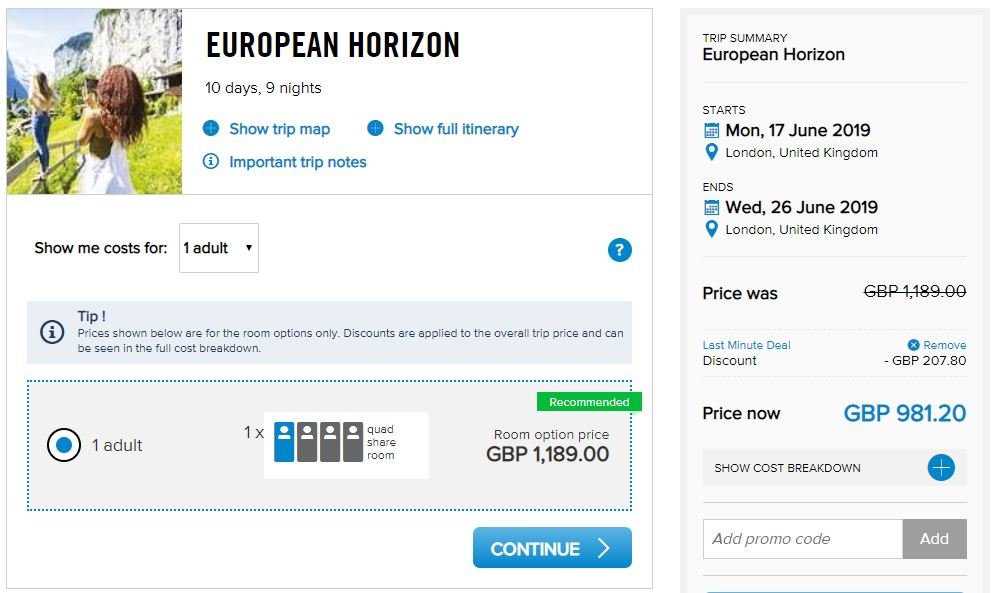Click the European Horizon trip thumbnail
The height and width of the screenshot is (593, 995).
pyautogui.click(x=95, y=102)
